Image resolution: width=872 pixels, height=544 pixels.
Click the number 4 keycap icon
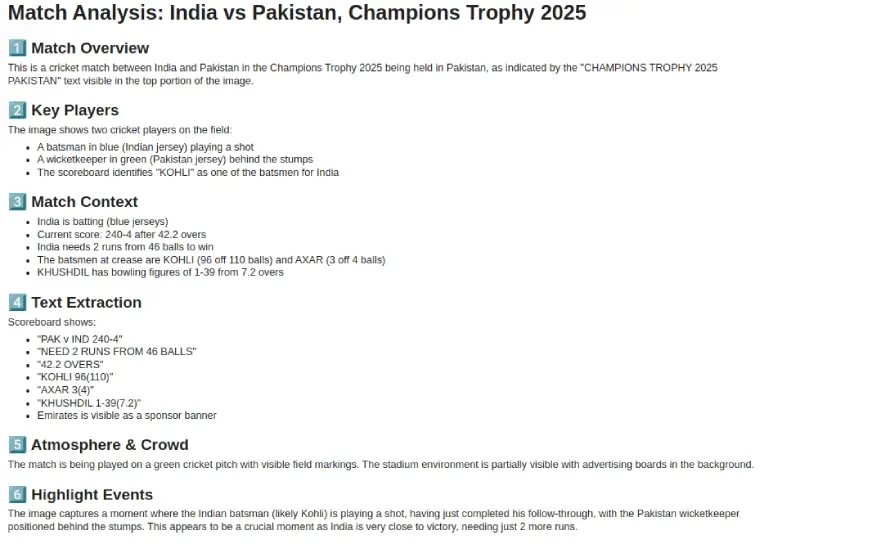tap(17, 302)
